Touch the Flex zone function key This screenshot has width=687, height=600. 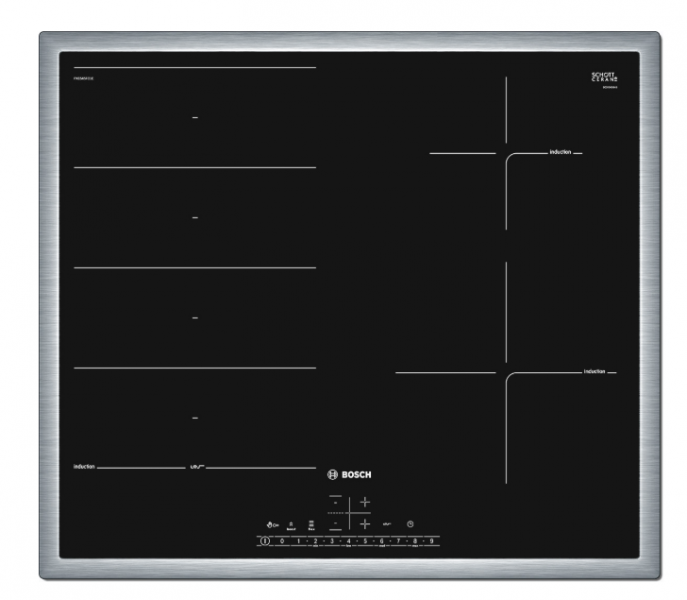[312, 525]
